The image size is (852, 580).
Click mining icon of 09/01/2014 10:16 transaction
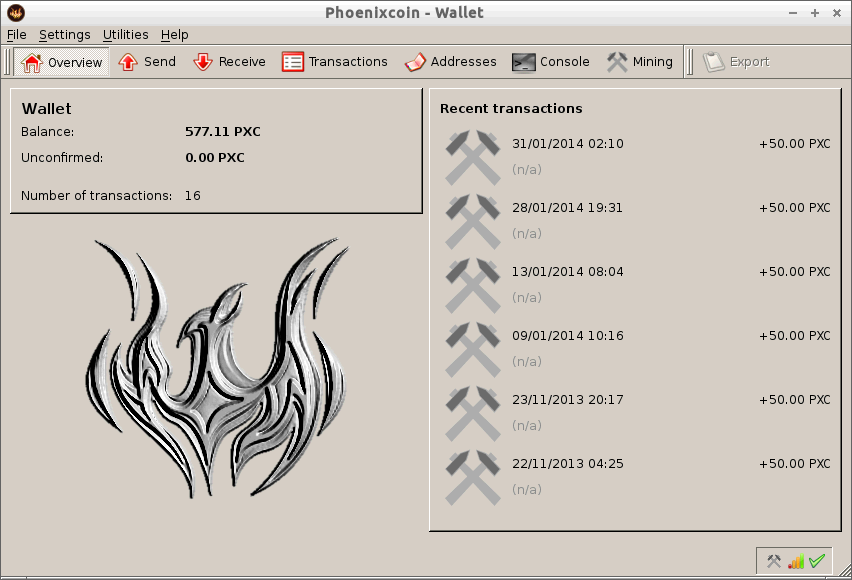tap(473, 350)
